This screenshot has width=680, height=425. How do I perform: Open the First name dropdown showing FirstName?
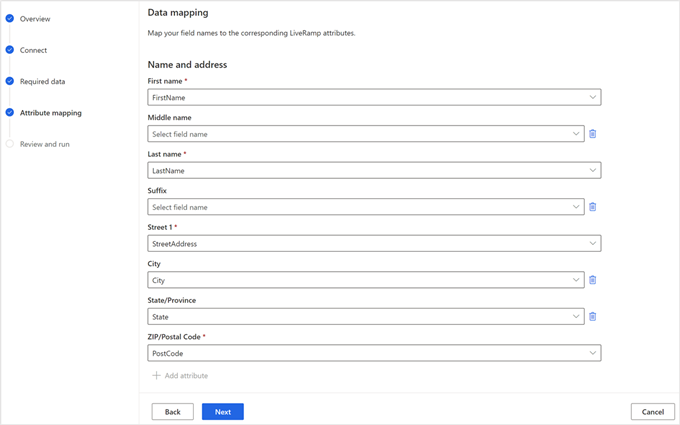click(x=374, y=97)
